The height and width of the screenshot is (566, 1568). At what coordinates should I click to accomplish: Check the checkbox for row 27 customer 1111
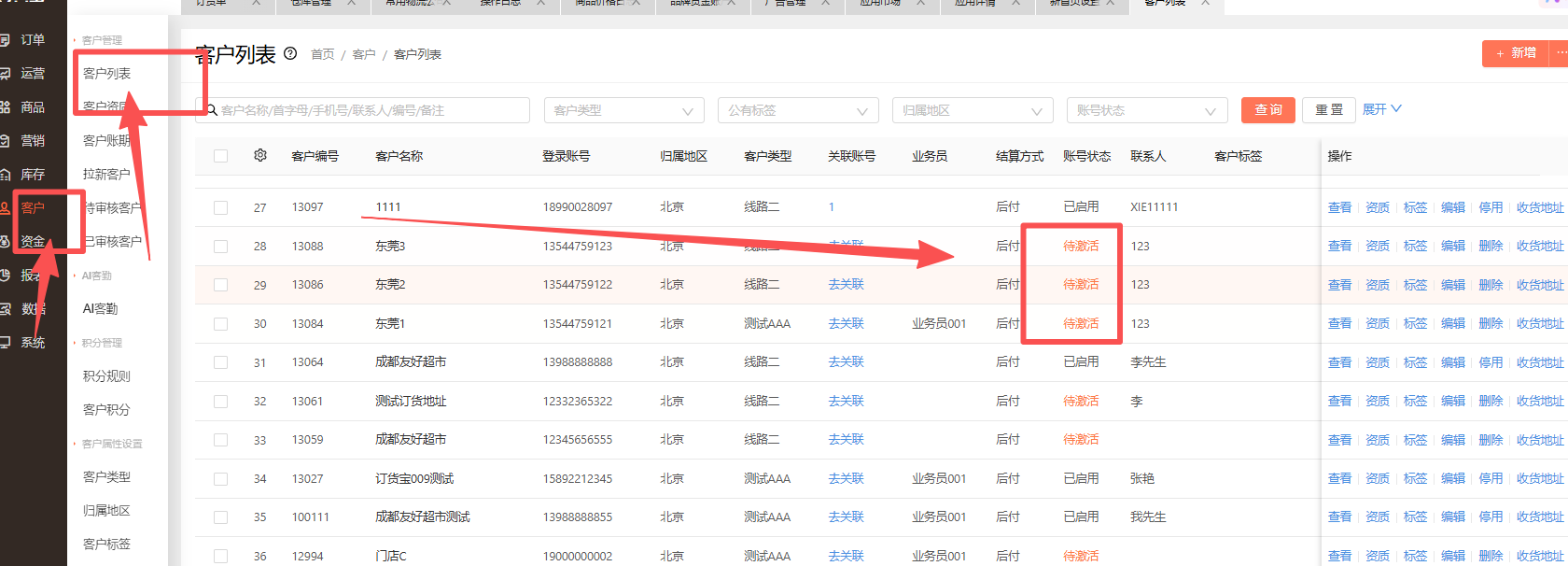coord(220,207)
